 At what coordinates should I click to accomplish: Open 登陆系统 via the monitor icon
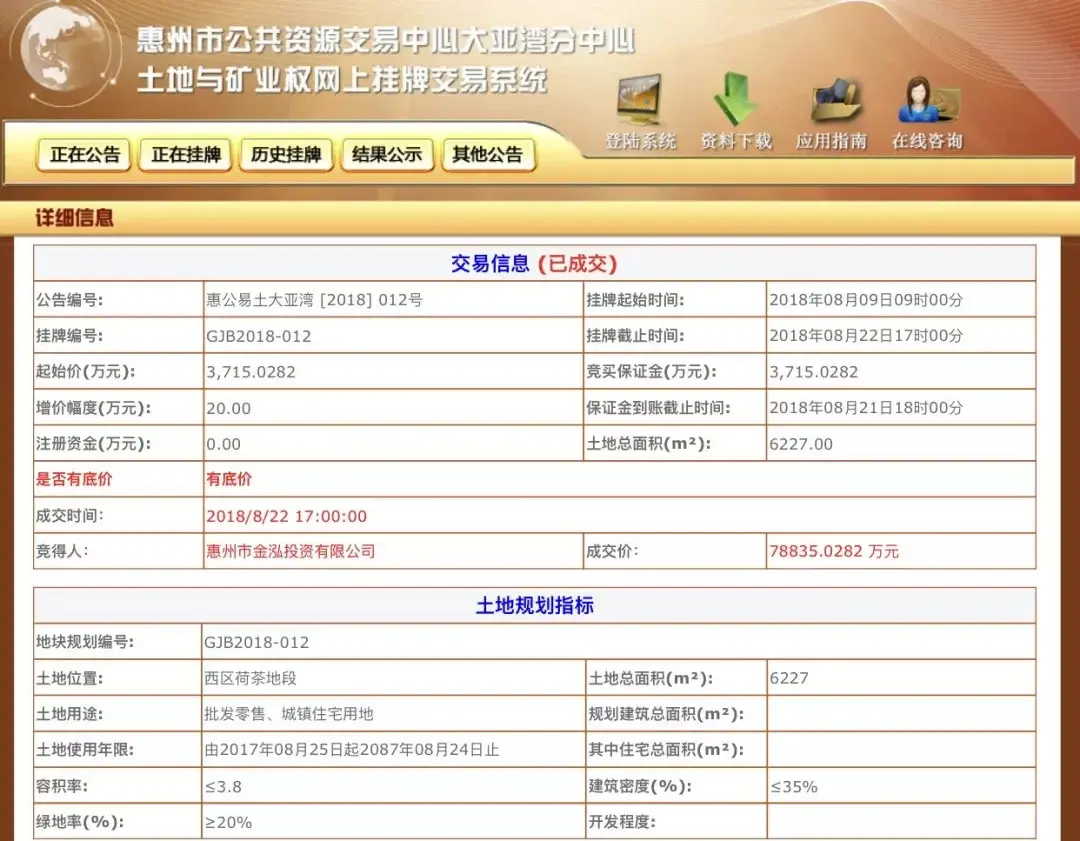[640, 100]
